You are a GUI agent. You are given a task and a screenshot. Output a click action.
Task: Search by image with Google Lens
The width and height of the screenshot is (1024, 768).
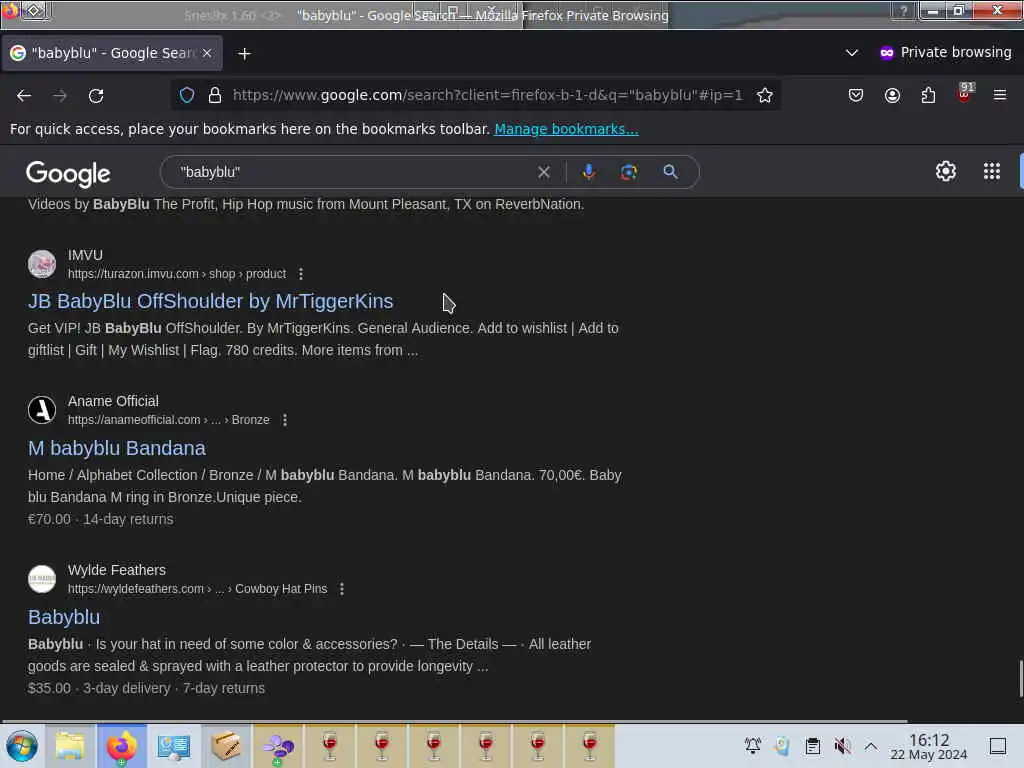629,172
